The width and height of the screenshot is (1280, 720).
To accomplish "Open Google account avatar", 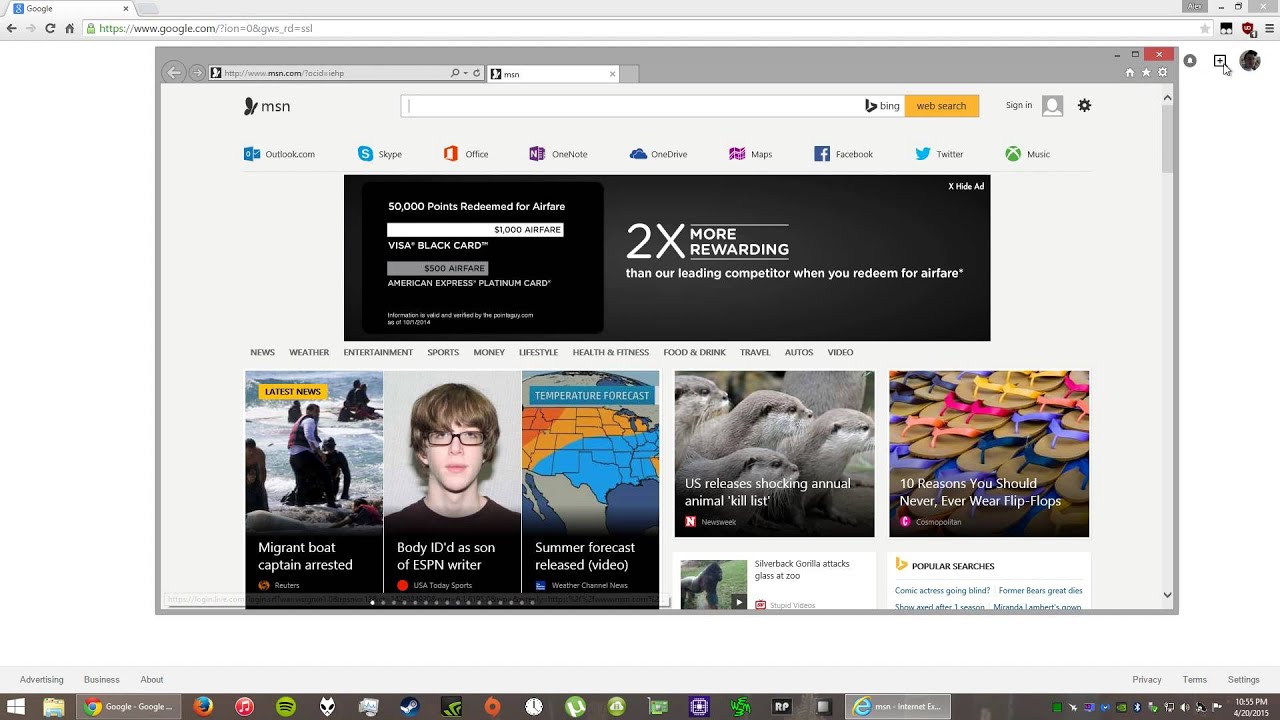I will coord(1250,61).
